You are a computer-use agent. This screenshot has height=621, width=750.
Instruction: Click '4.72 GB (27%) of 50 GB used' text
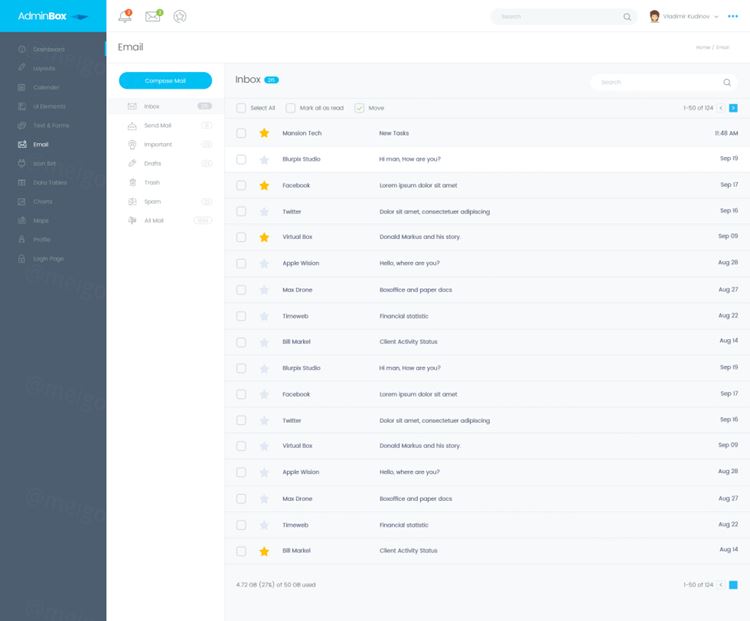[x=276, y=585]
